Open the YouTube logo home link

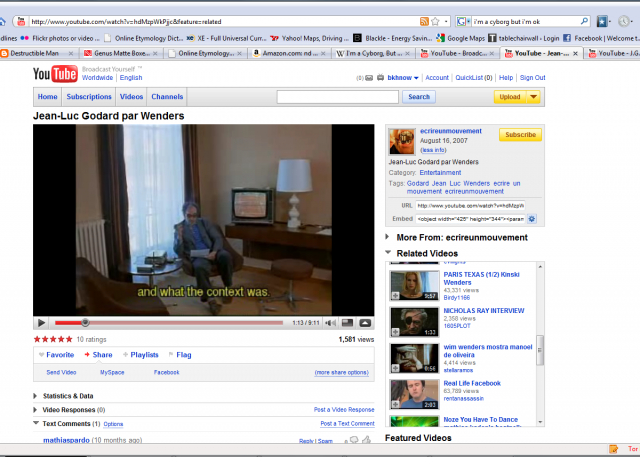pyautogui.click(x=55, y=74)
